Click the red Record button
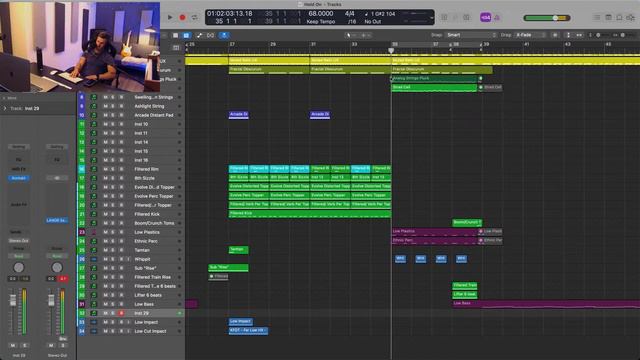The height and width of the screenshot is (360, 640). tap(182, 18)
